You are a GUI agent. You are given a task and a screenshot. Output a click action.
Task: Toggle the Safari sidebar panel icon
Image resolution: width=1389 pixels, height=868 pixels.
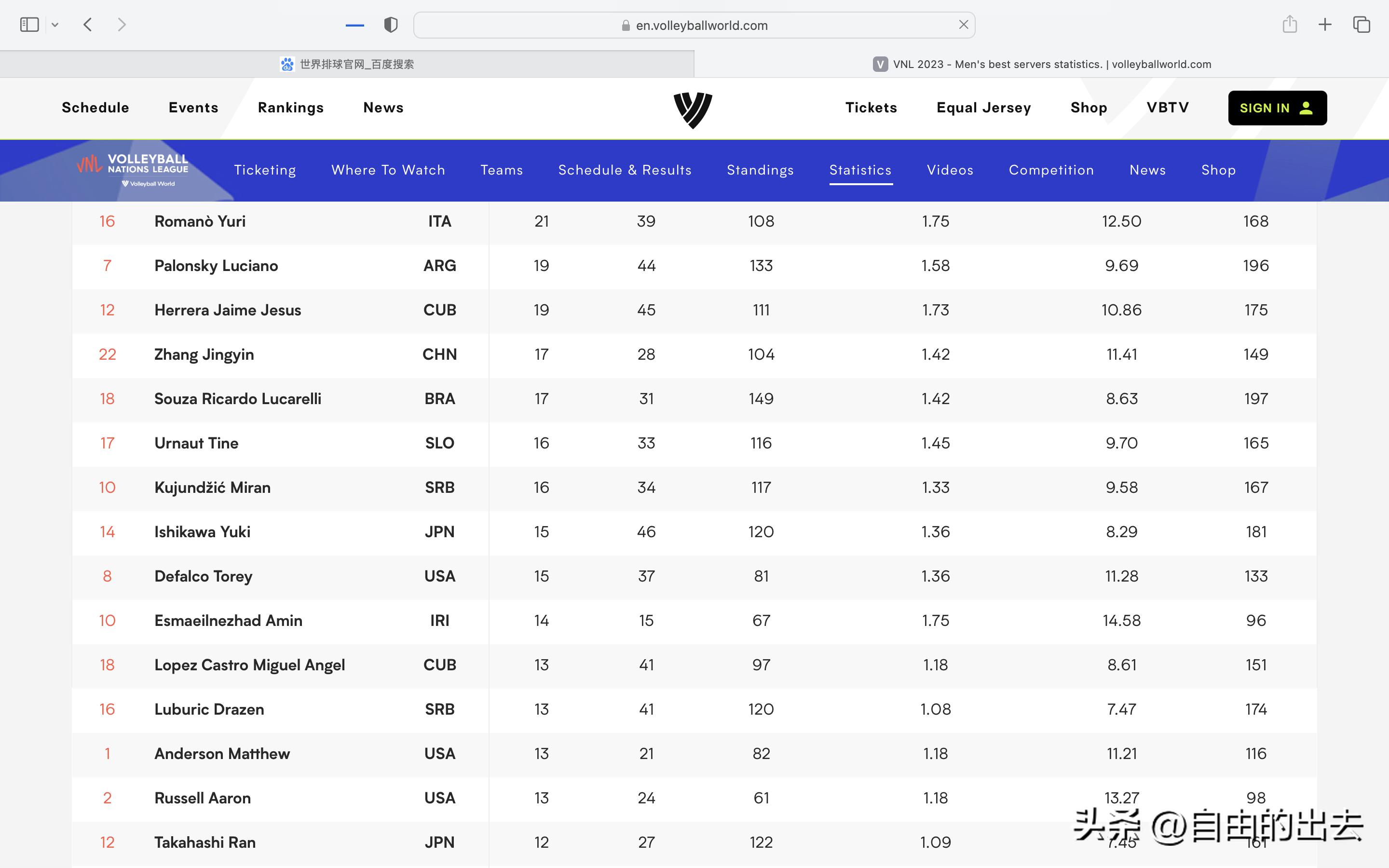point(29,25)
